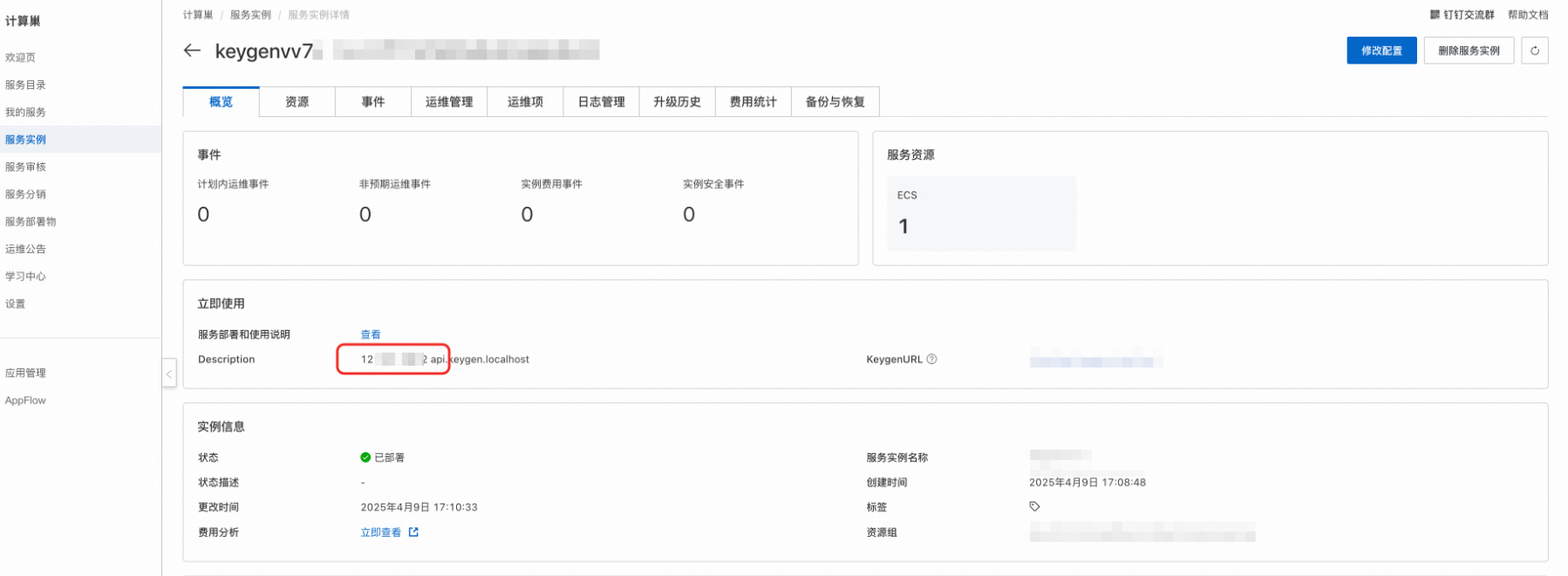1568x576 pixels.
Task: Open 我的服务 in the sidebar
Action: coord(25,112)
